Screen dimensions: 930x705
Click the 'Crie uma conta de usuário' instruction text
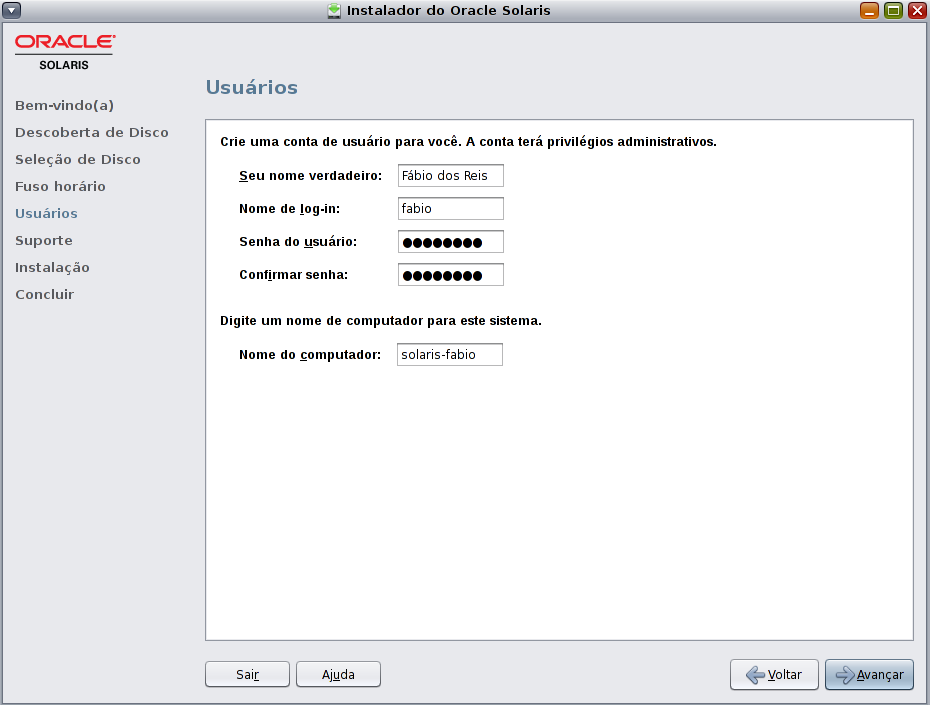[x=469, y=142]
